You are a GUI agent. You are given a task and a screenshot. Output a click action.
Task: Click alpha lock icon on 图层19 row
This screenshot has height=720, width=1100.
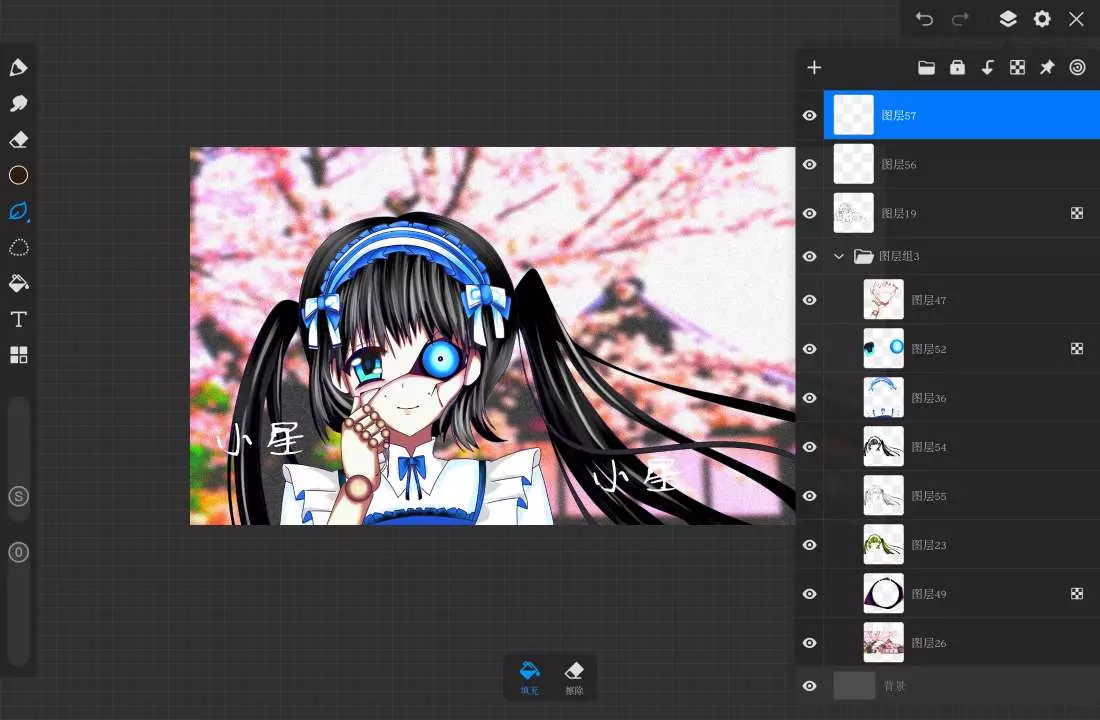pos(1077,213)
